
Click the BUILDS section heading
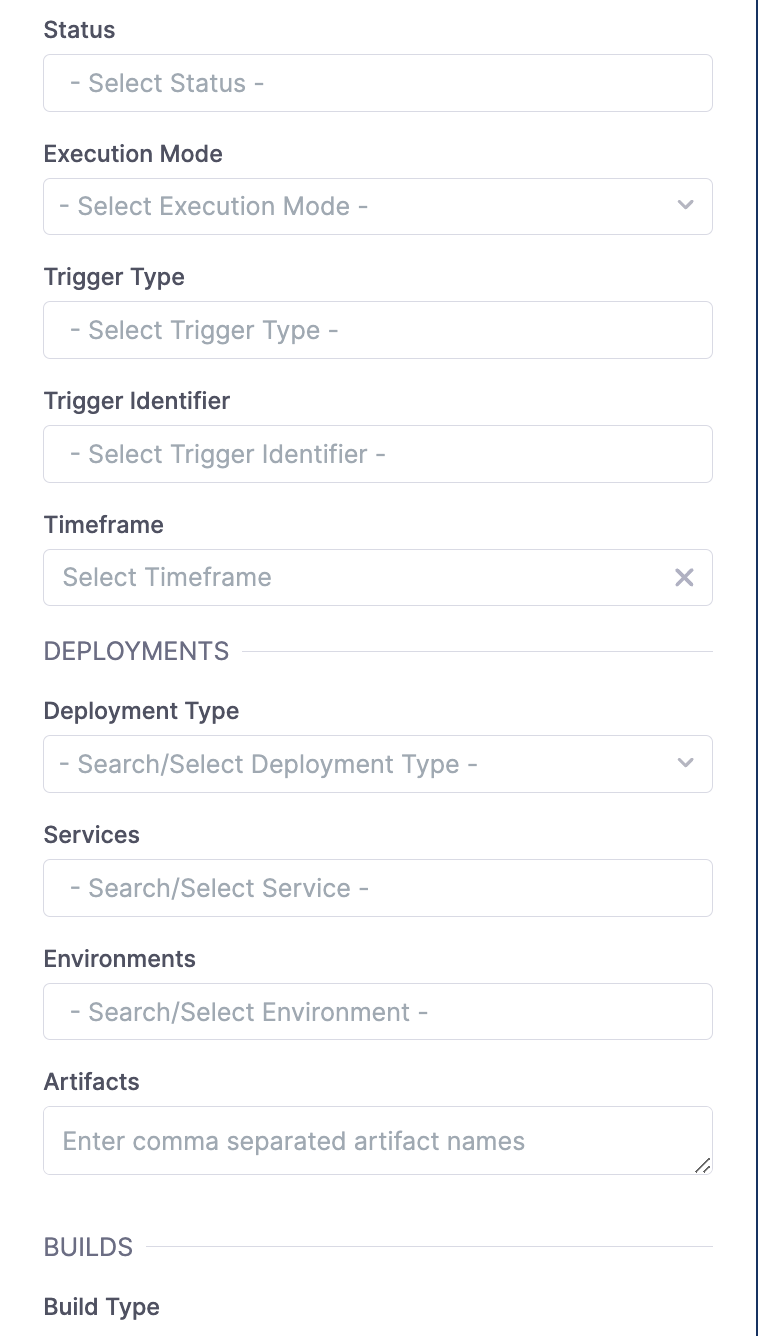click(89, 1247)
